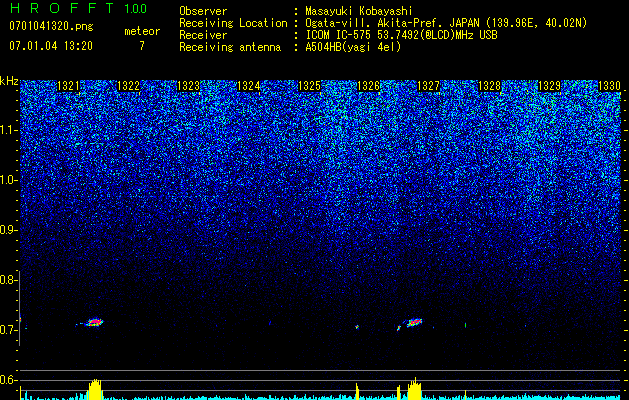
Task: Select the file name 0701041320.png
Action: [51, 26]
